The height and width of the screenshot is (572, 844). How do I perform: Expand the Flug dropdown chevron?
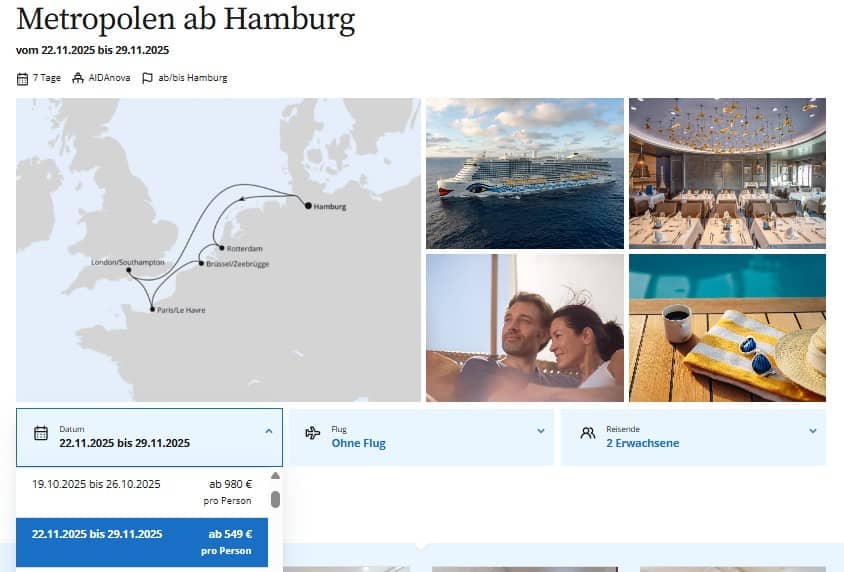pos(541,431)
